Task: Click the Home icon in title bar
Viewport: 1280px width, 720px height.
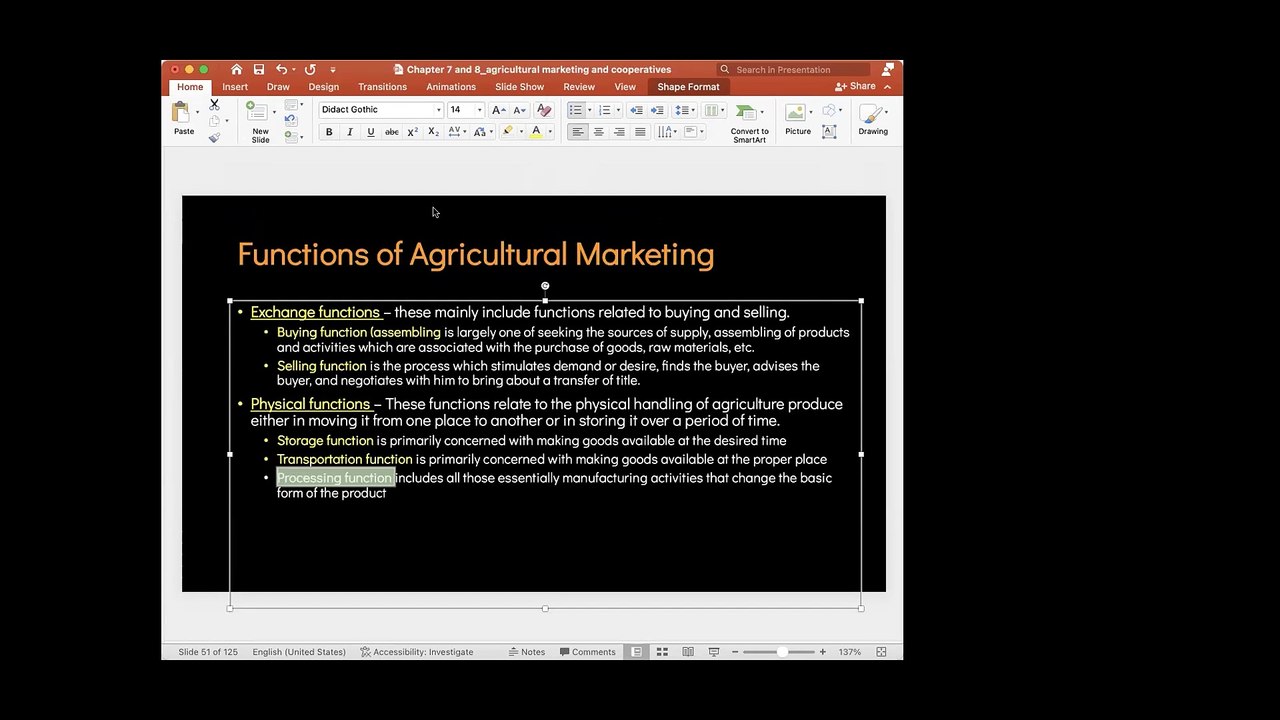Action: (236, 69)
